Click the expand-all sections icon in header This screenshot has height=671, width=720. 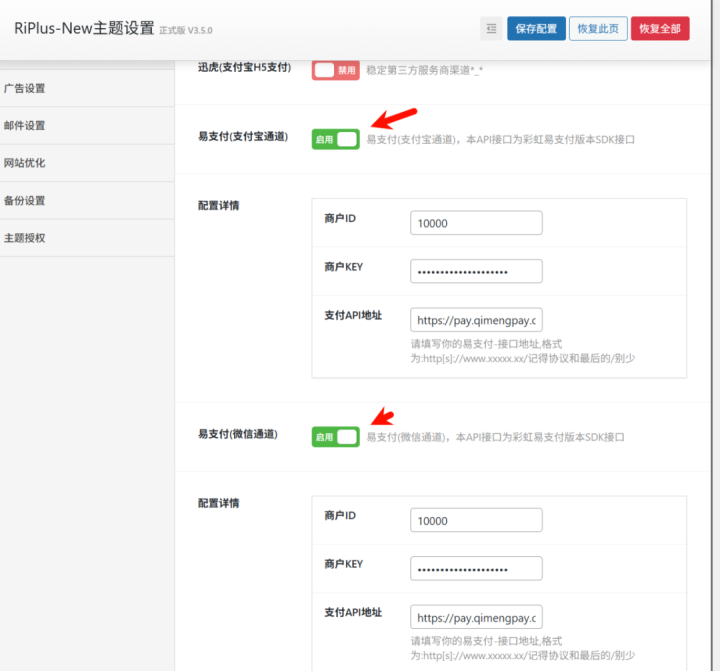coord(491,28)
